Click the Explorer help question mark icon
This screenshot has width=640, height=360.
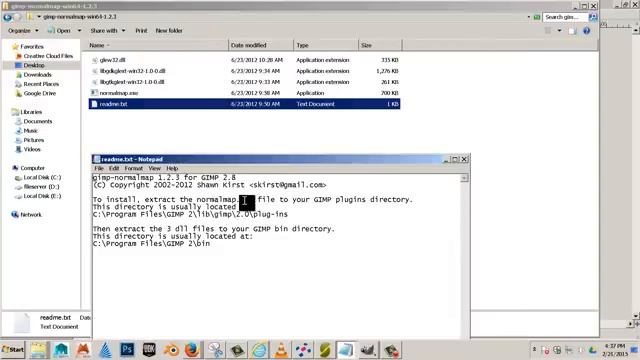click(587, 31)
